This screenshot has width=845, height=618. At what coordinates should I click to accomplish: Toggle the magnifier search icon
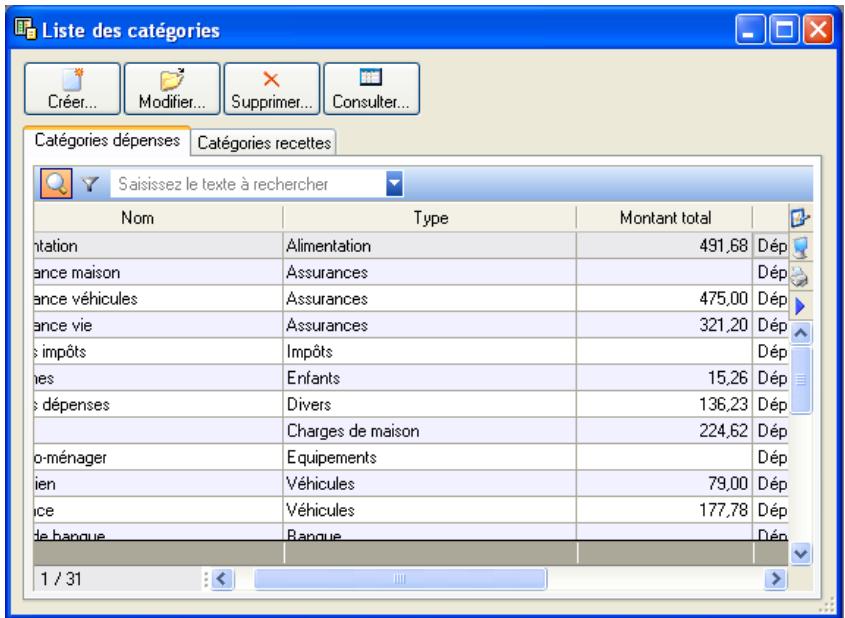pos(56,184)
